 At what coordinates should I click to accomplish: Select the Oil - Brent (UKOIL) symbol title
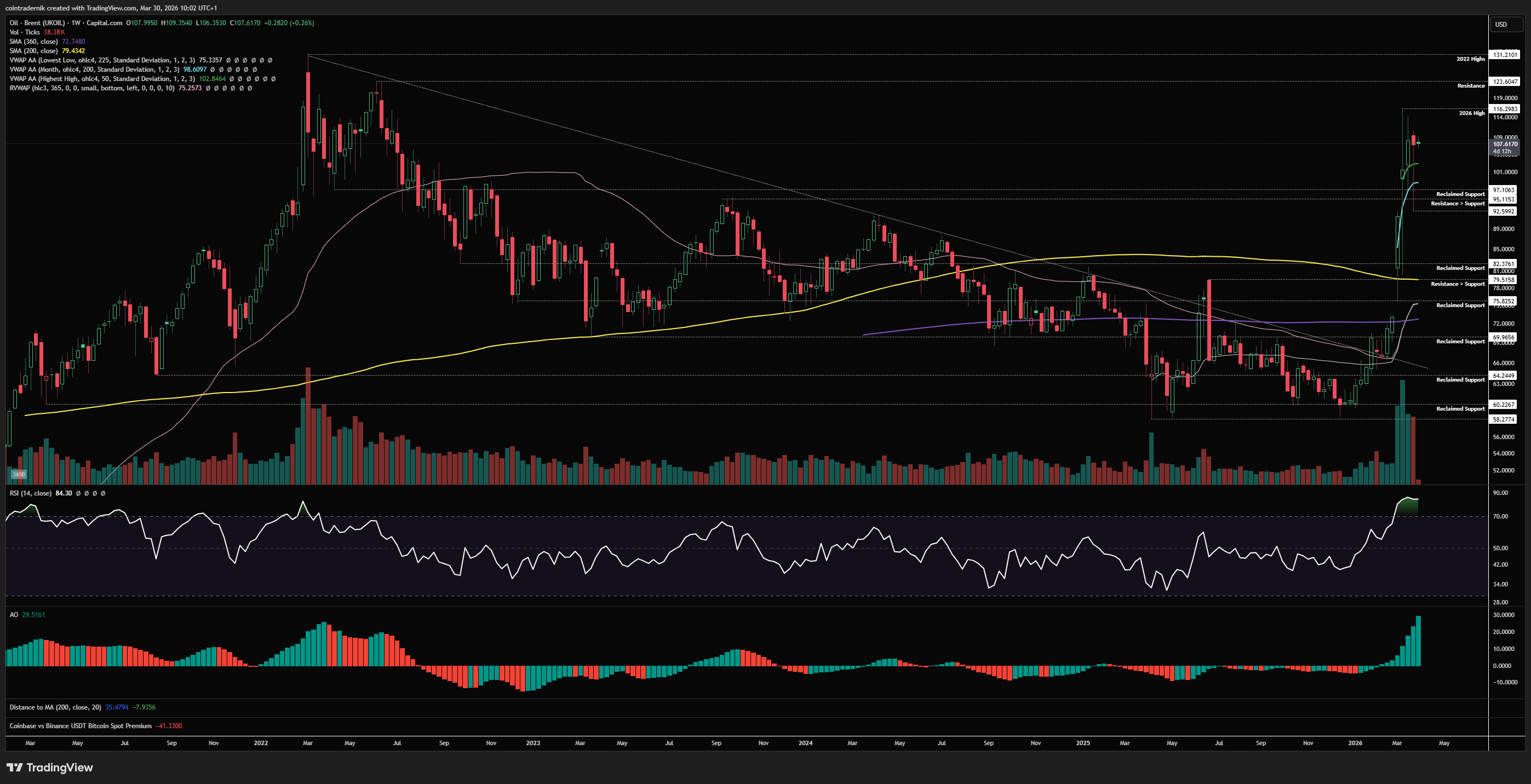(x=37, y=22)
